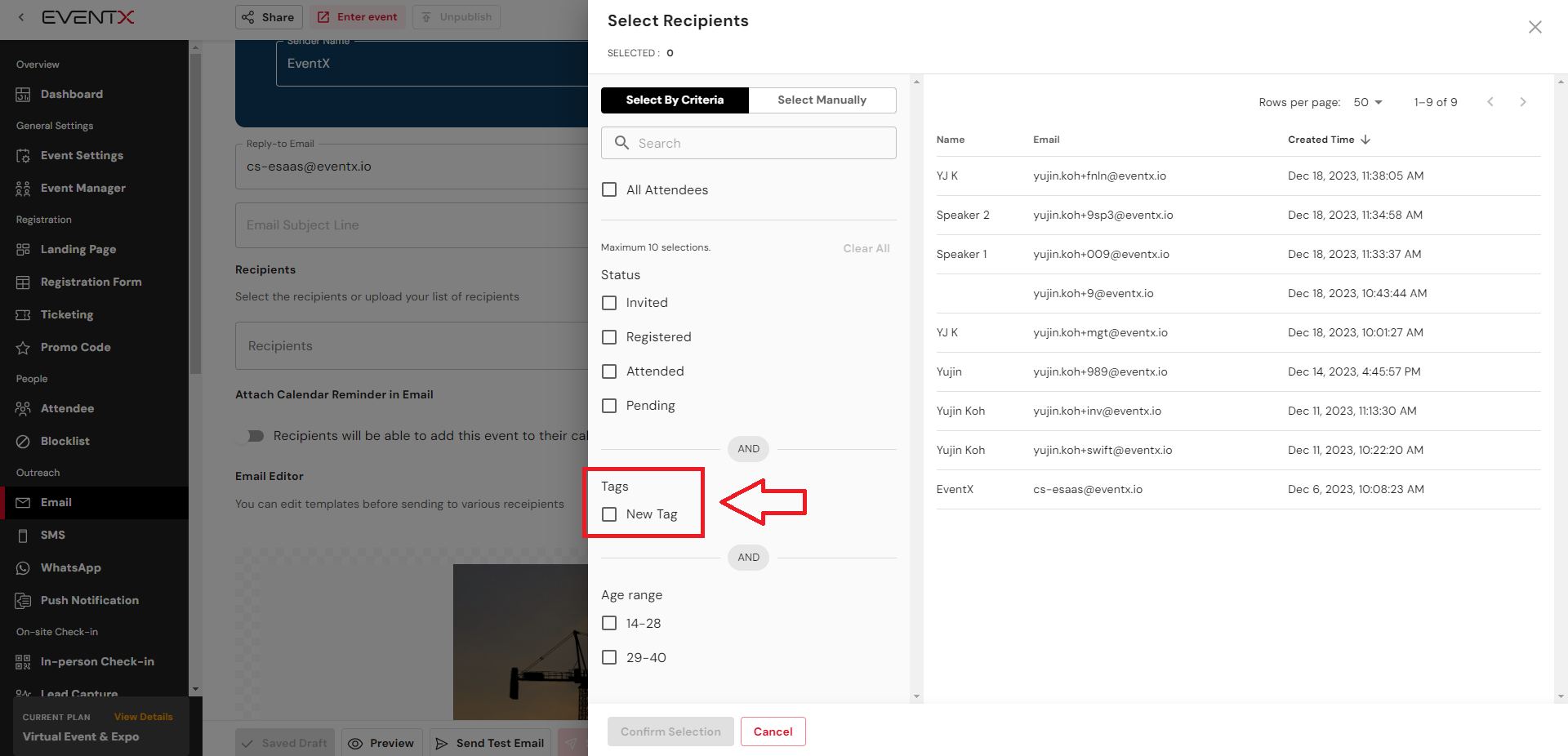This screenshot has height=756, width=1568.
Task: Switch to the Select Manually tab
Action: 822,100
